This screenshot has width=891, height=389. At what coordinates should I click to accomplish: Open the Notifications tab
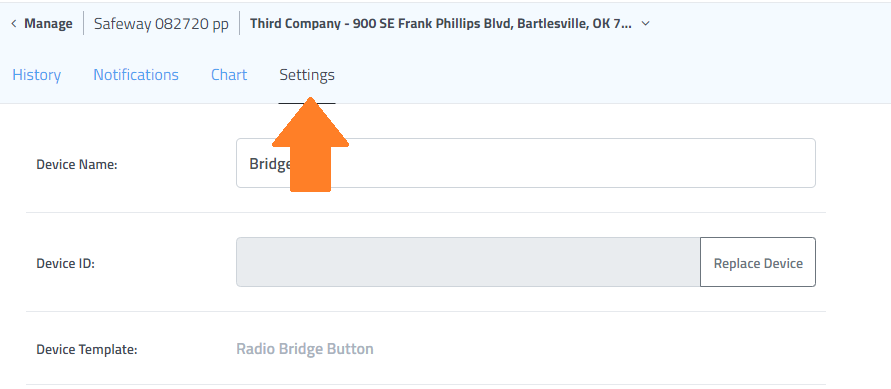tap(136, 75)
